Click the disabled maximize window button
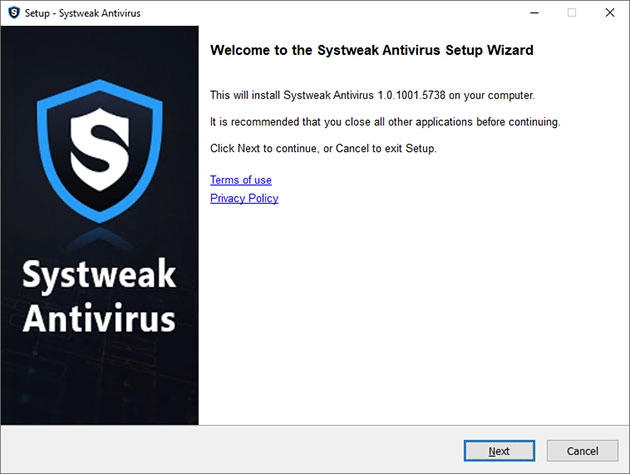 [x=571, y=13]
